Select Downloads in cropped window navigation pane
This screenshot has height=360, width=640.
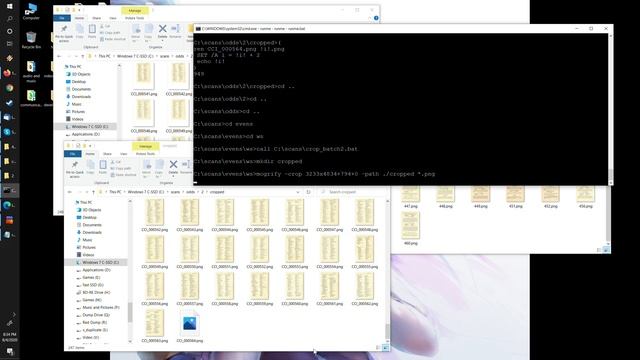pos(92,232)
